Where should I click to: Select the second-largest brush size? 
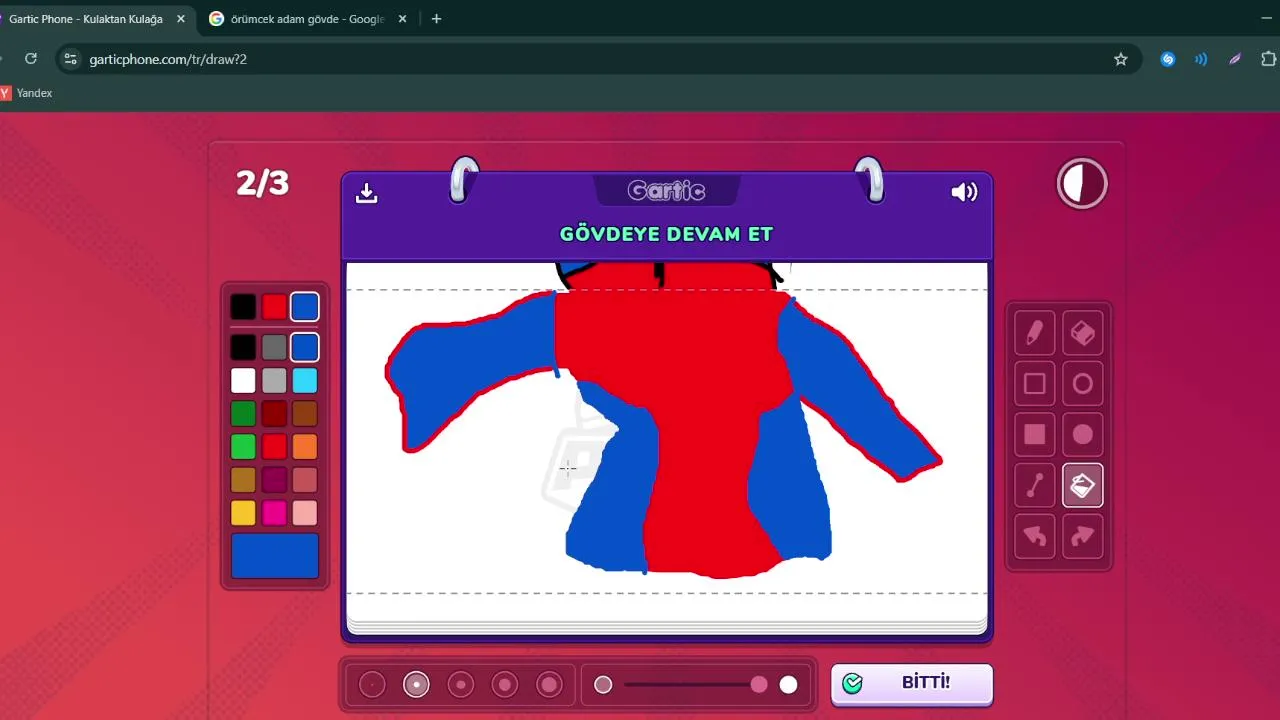505,685
